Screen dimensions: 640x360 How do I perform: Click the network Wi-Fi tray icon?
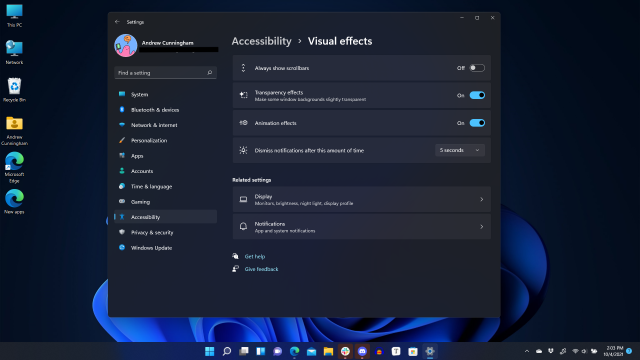pyautogui.click(x=575, y=351)
